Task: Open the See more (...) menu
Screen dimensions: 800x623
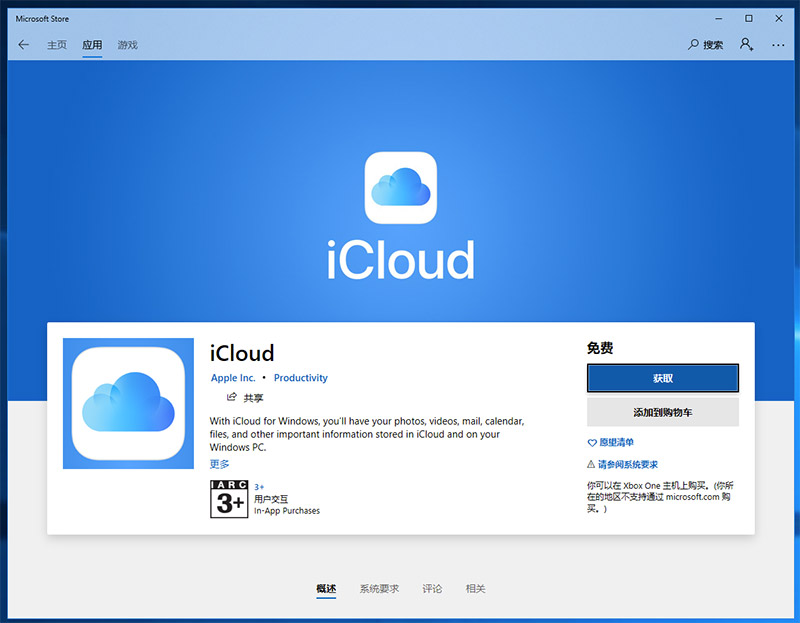Action: [778, 45]
